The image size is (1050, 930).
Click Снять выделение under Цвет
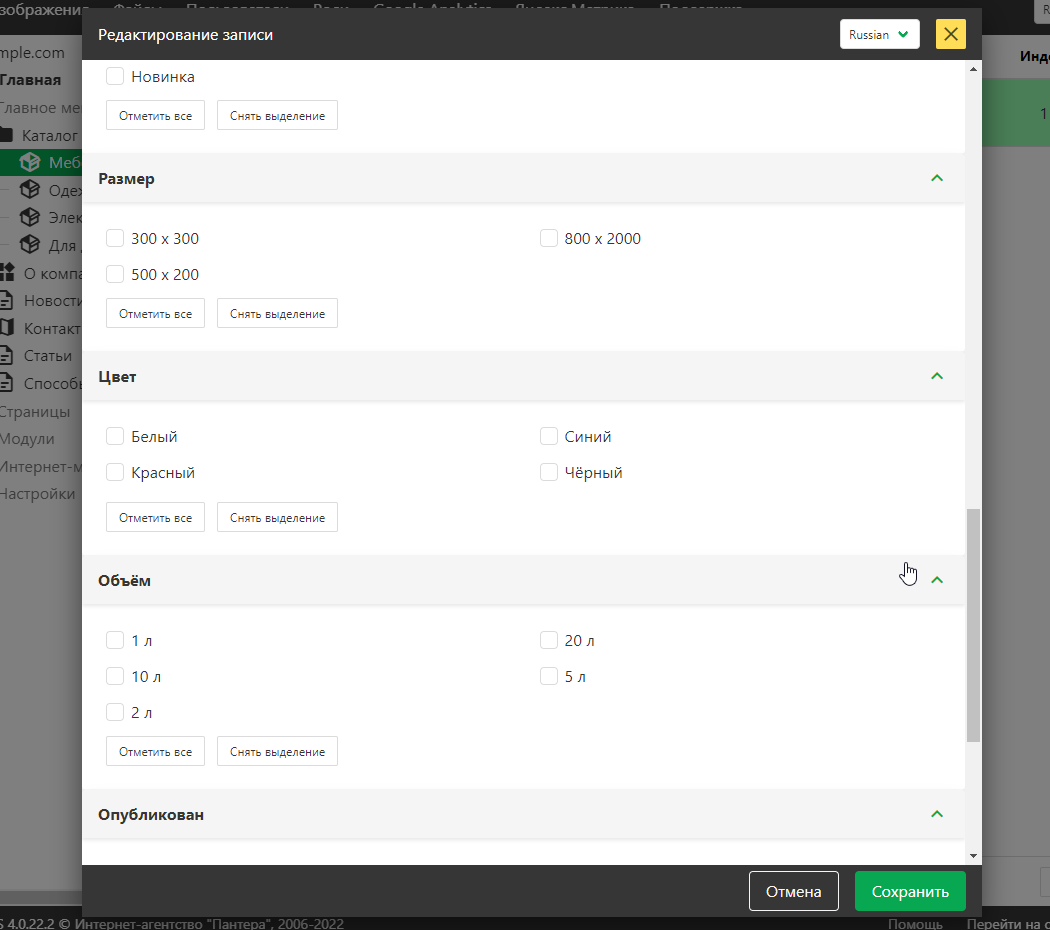(277, 517)
